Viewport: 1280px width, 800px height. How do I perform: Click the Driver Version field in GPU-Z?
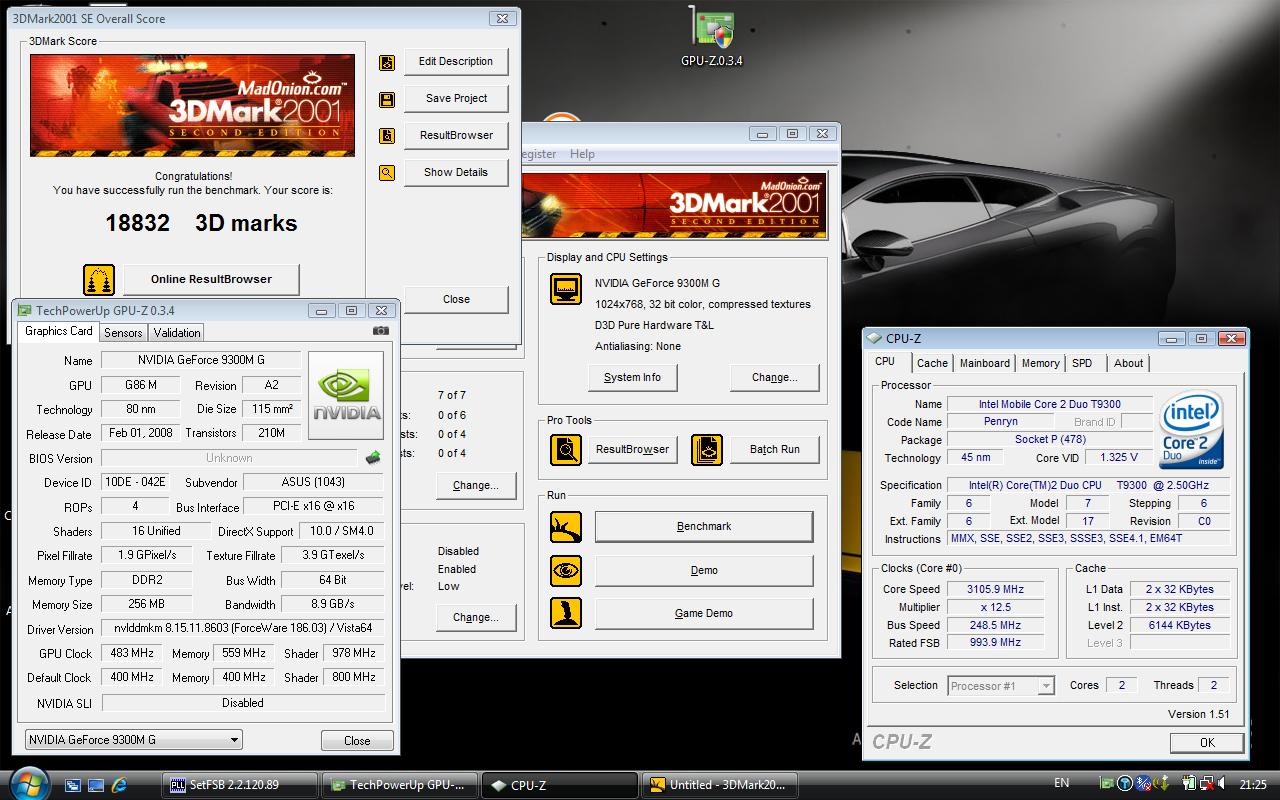243,629
